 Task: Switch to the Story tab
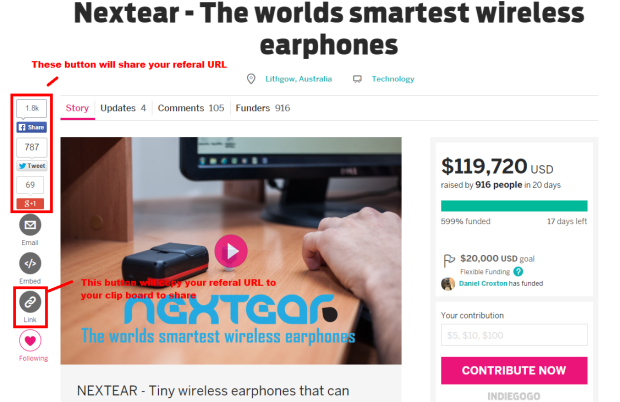[77, 108]
